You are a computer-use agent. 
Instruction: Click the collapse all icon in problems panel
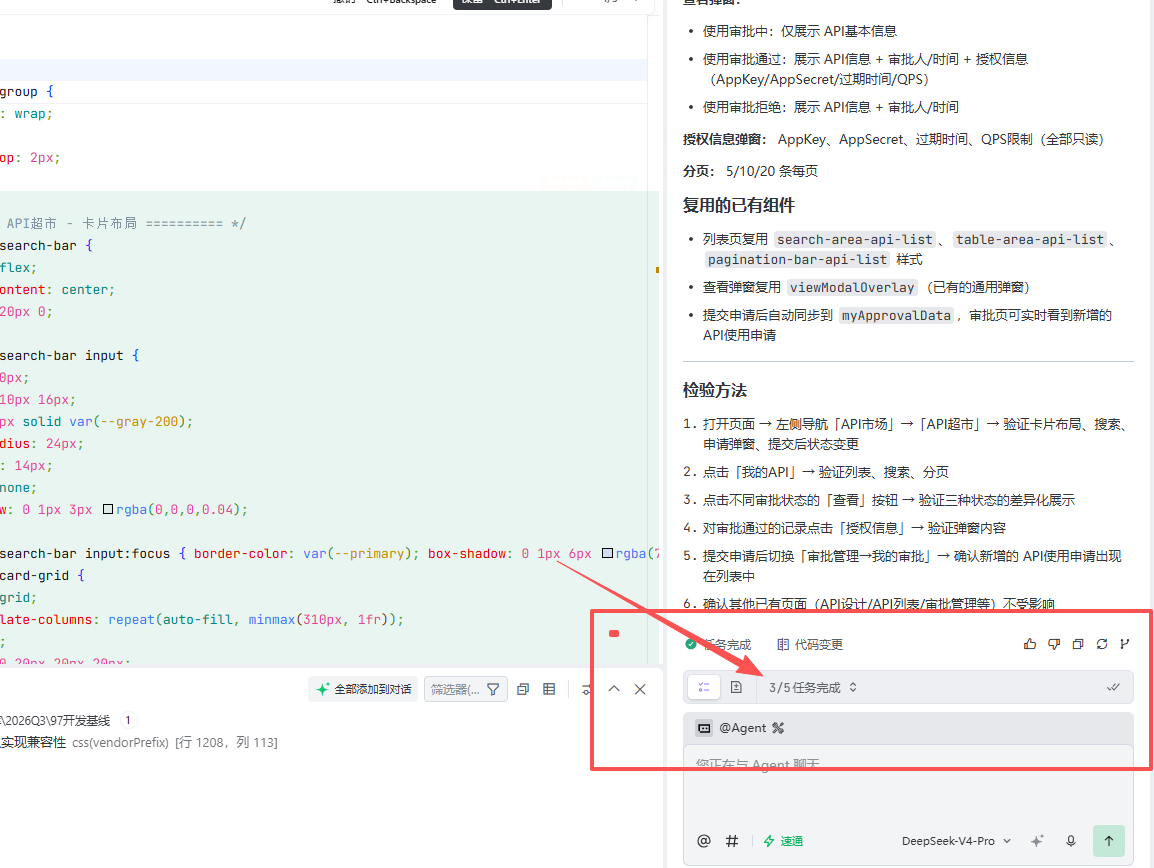pyautogui.click(x=523, y=689)
